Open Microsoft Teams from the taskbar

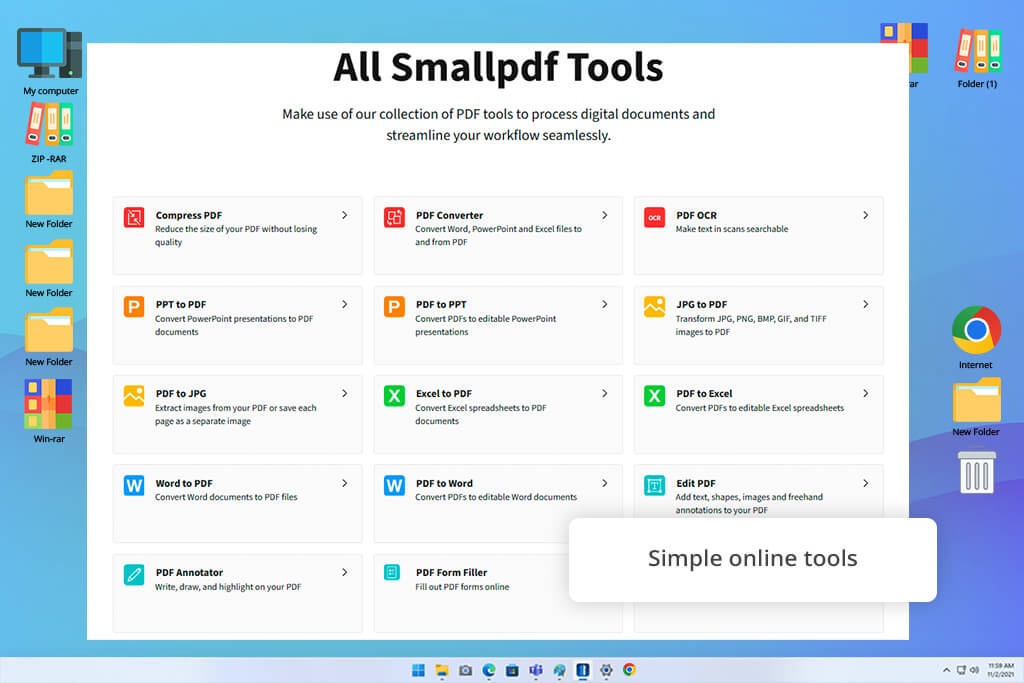pos(536,670)
